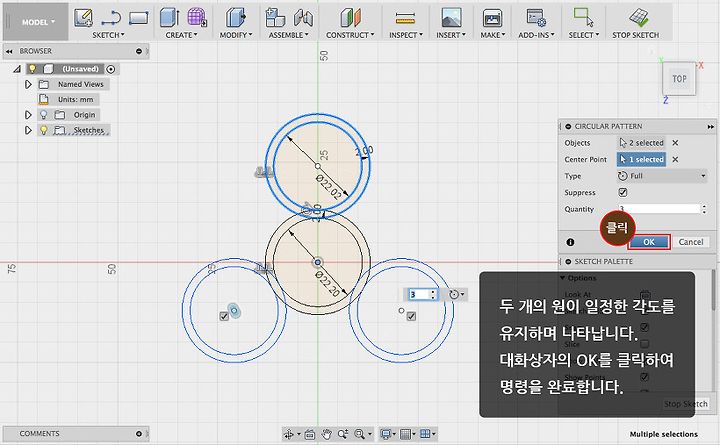Click the Zoom magnifier icon
720x445 pixels.
343,434
